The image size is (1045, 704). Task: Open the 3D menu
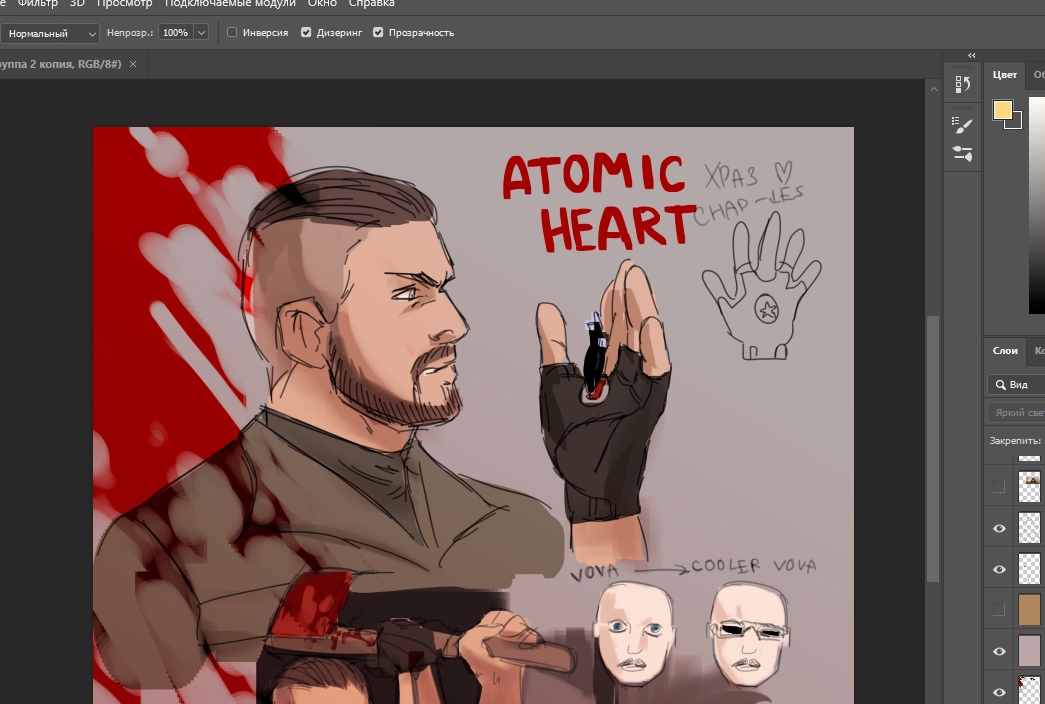[x=77, y=3]
